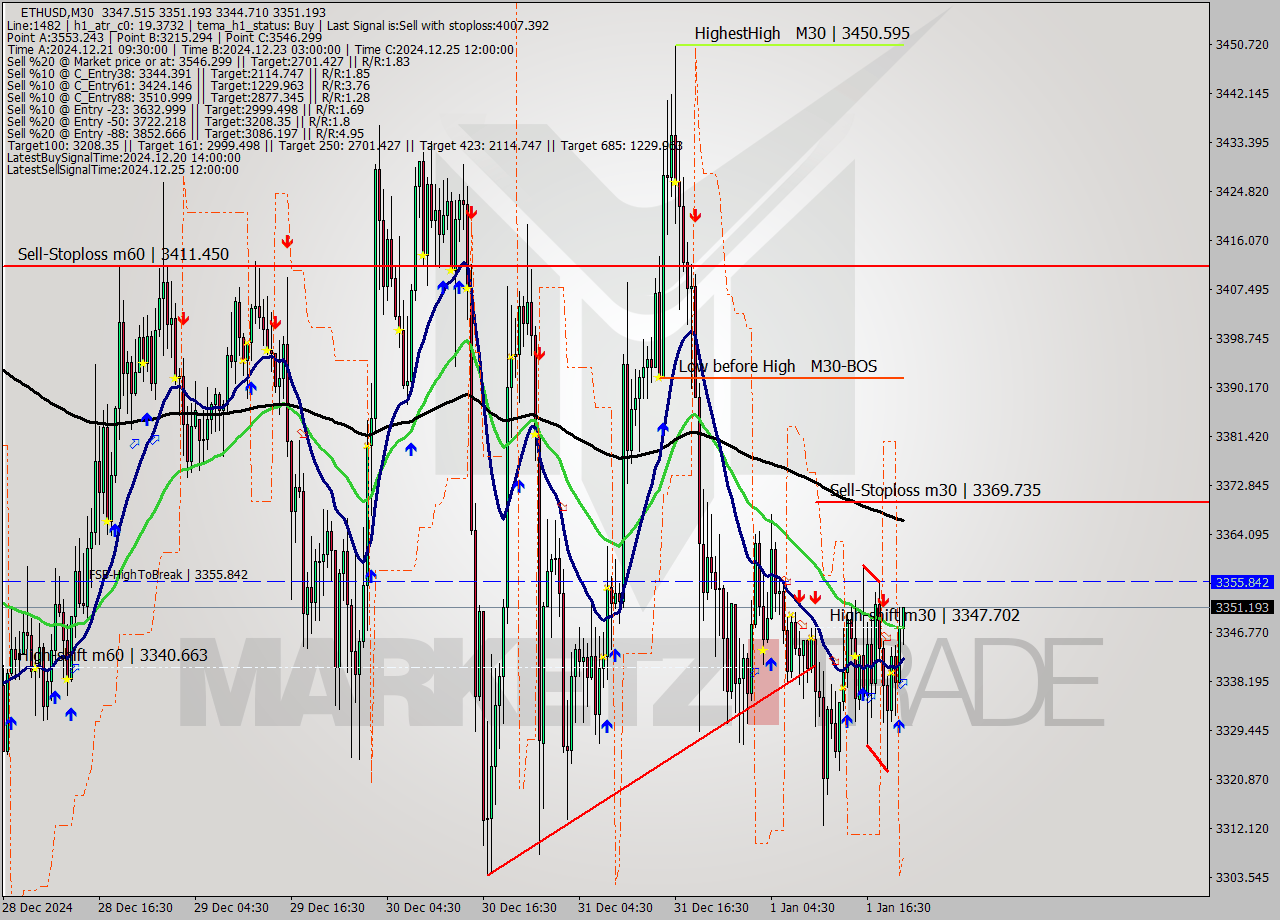Click the 3355.842 price tag on axis

pyautogui.click(x=1241, y=582)
